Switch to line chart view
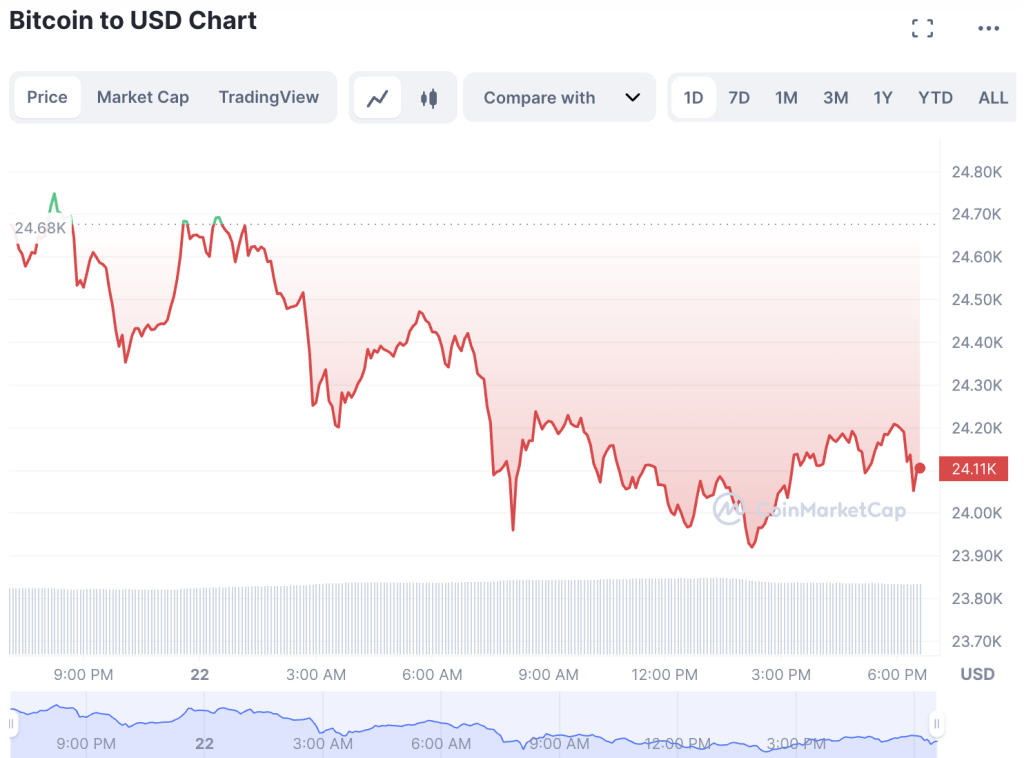The image size is (1024, 758). click(378, 98)
